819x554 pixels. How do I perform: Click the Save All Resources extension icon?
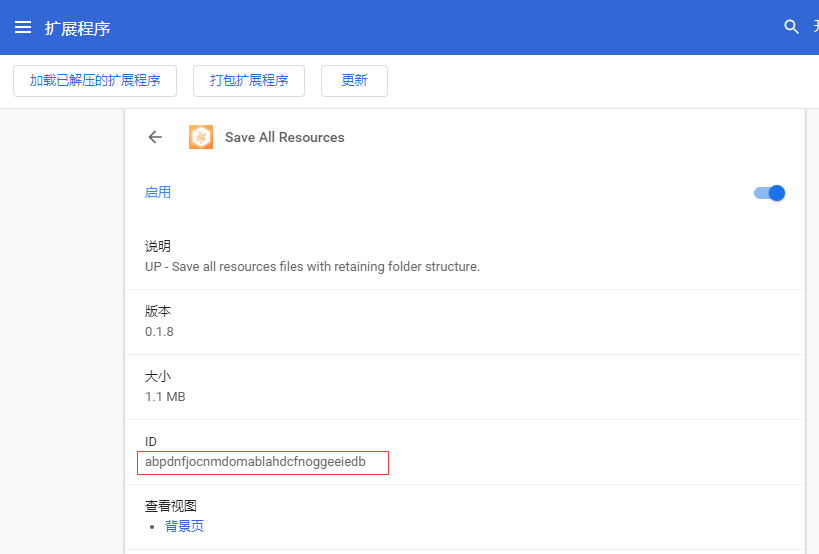click(201, 137)
